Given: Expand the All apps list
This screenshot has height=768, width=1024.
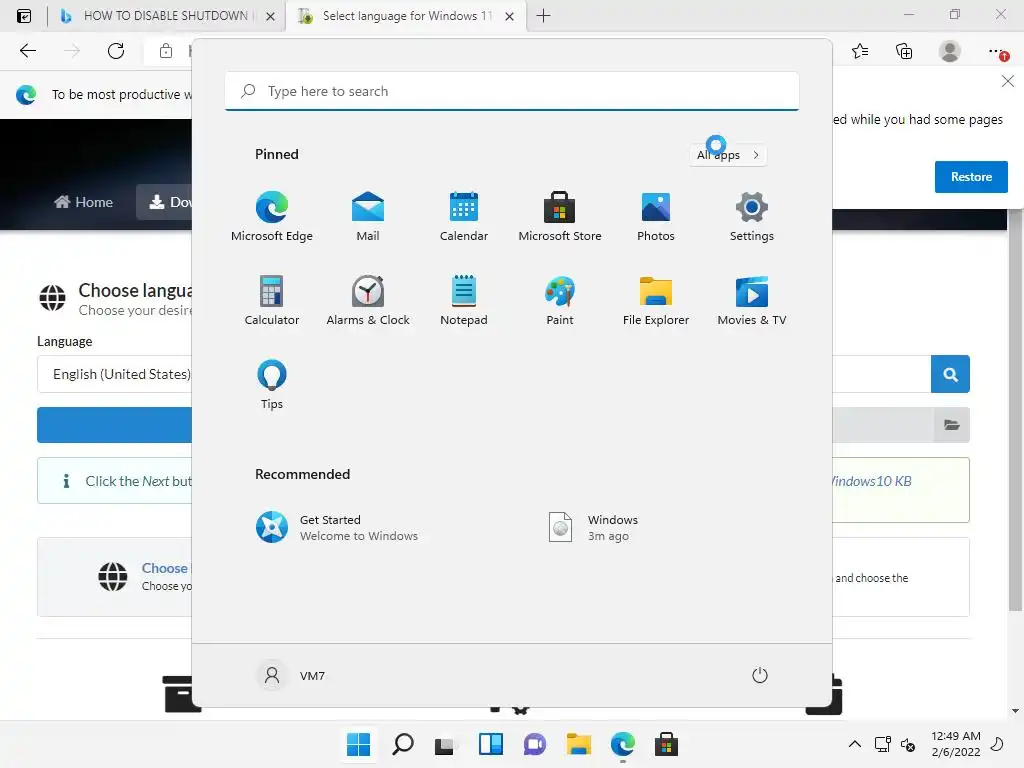Looking at the screenshot, I should (728, 155).
